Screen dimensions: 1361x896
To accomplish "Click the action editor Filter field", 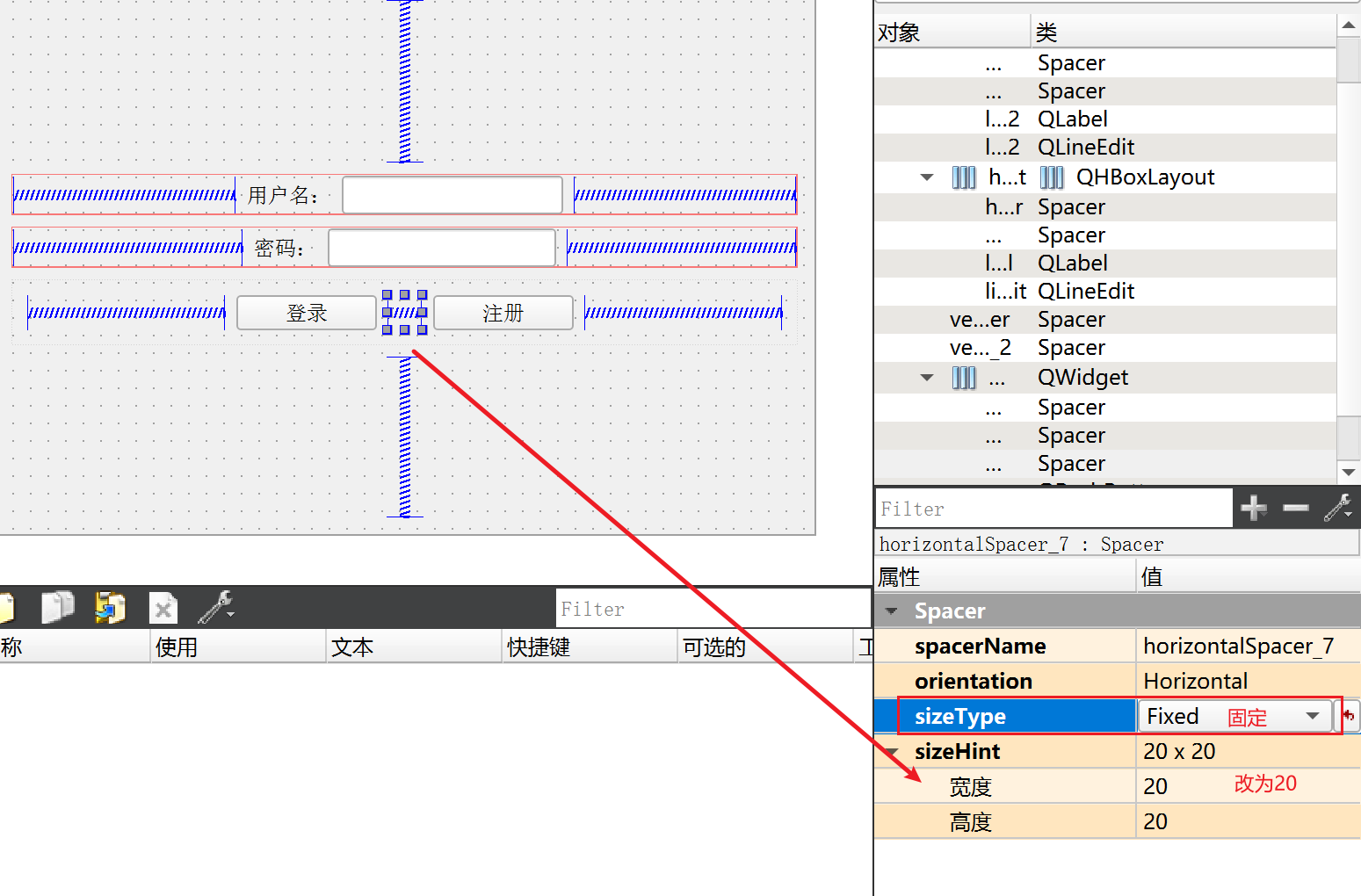I will point(713,609).
